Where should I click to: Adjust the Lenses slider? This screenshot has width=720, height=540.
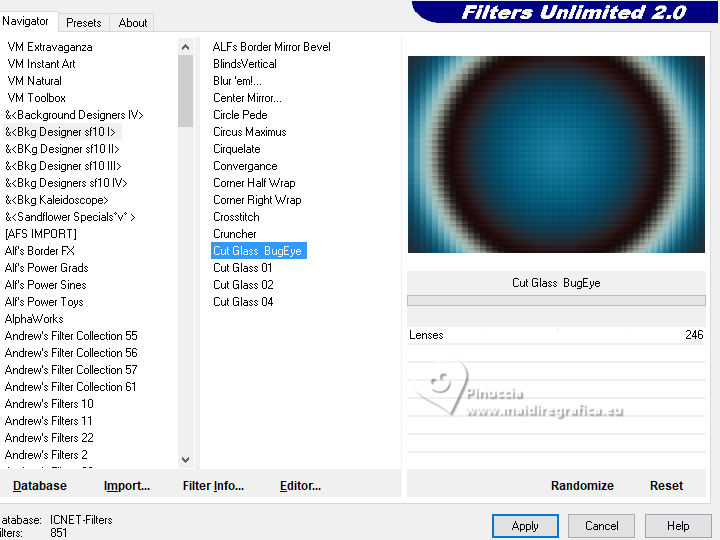[556, 336]
